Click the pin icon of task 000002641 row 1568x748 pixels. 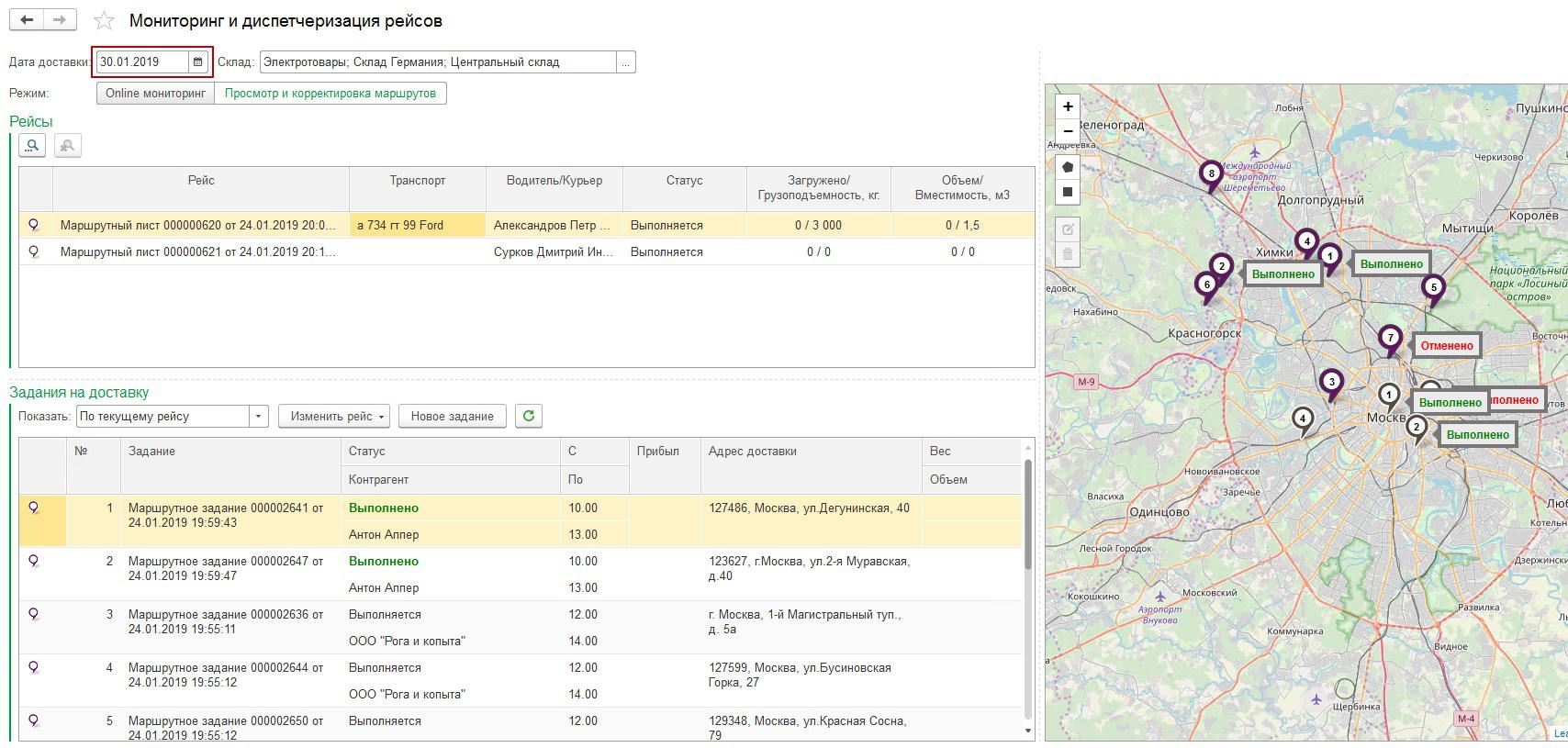click(35, 508)
